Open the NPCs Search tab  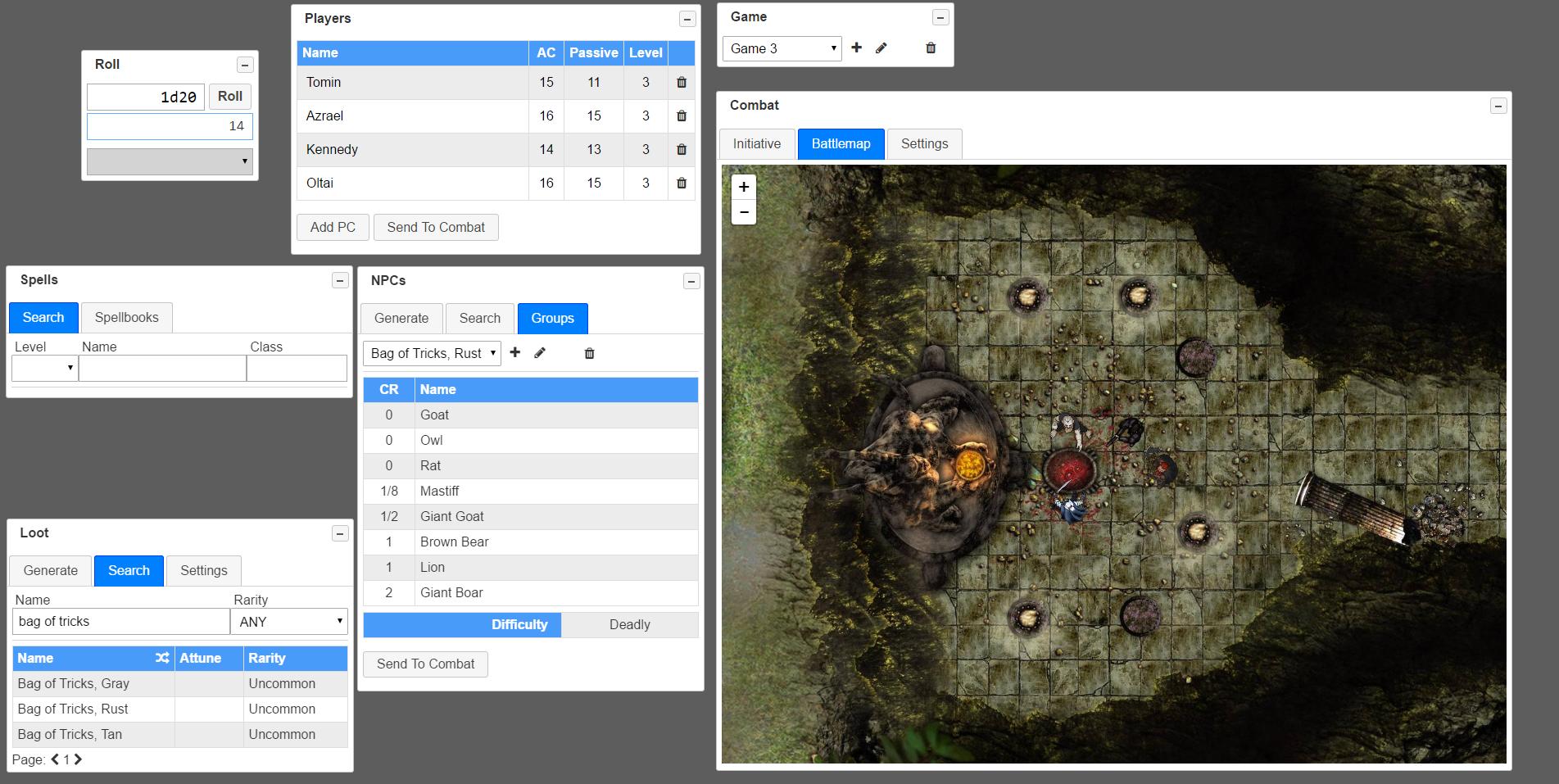pos(480,319)
